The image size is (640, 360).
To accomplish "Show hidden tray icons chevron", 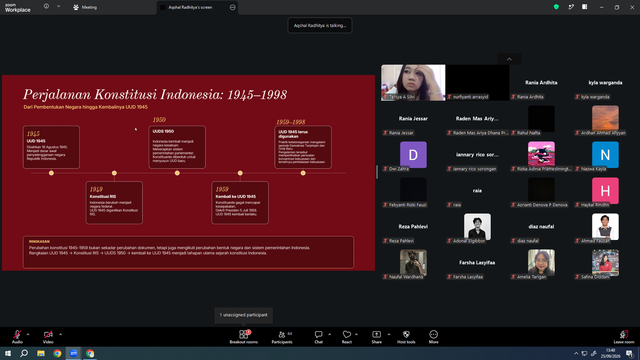I will coord(576,353).
